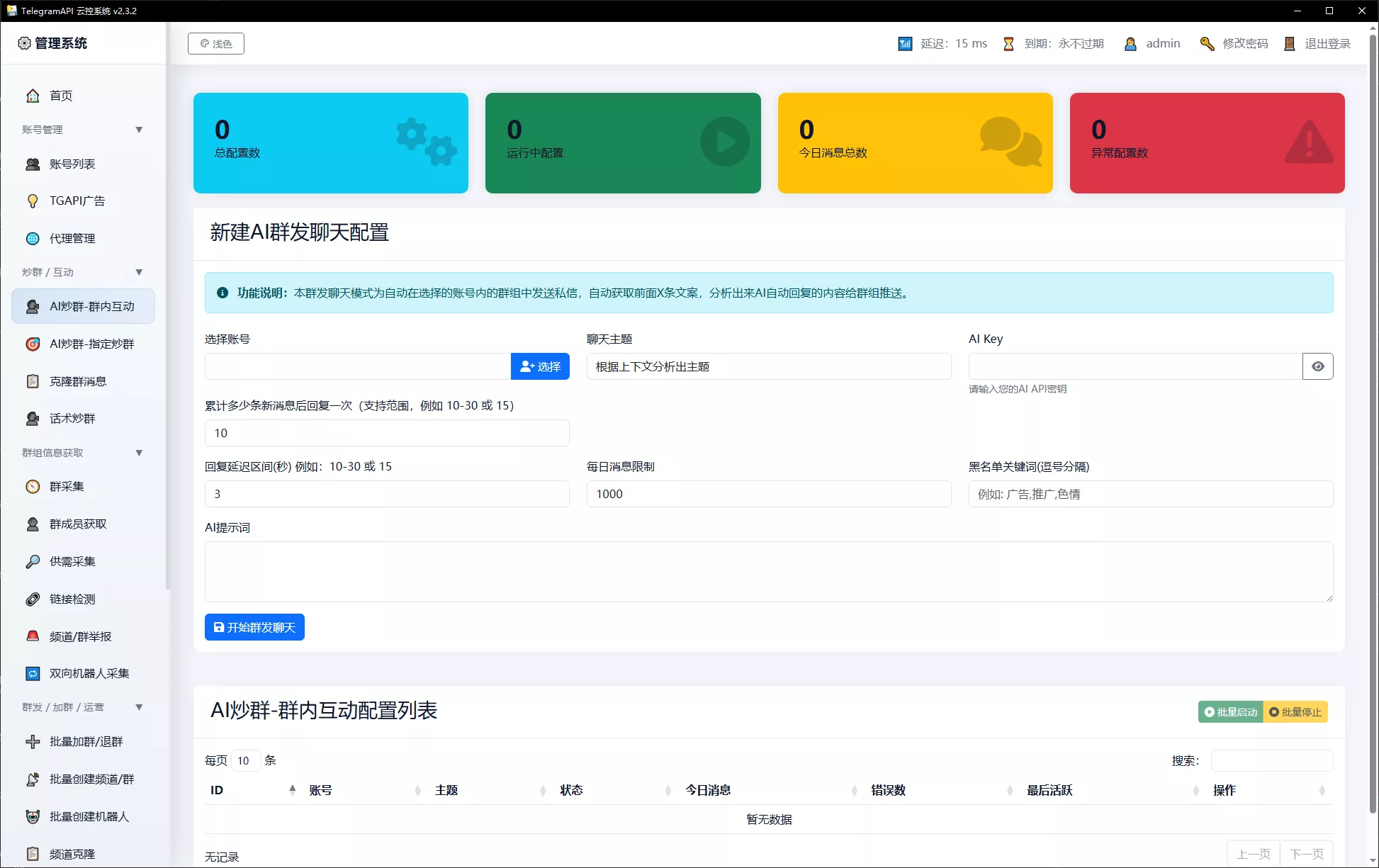The image size is (1379, 868).
Task: Sort the table by 今日消息 column
Action: click(772, 790)
